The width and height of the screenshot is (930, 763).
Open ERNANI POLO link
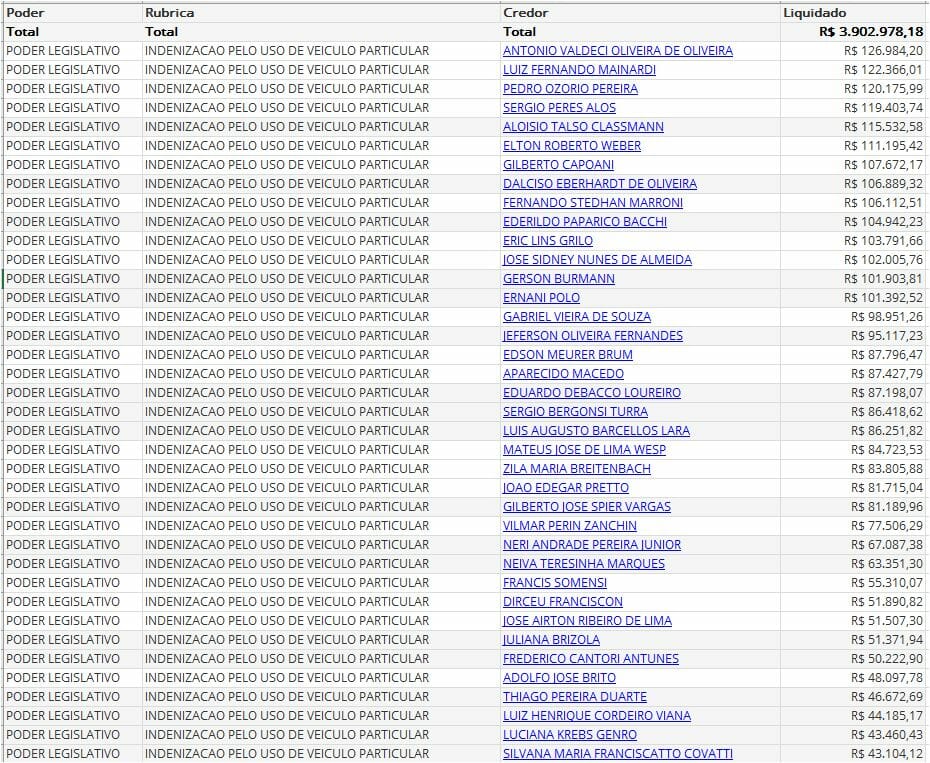542,298
